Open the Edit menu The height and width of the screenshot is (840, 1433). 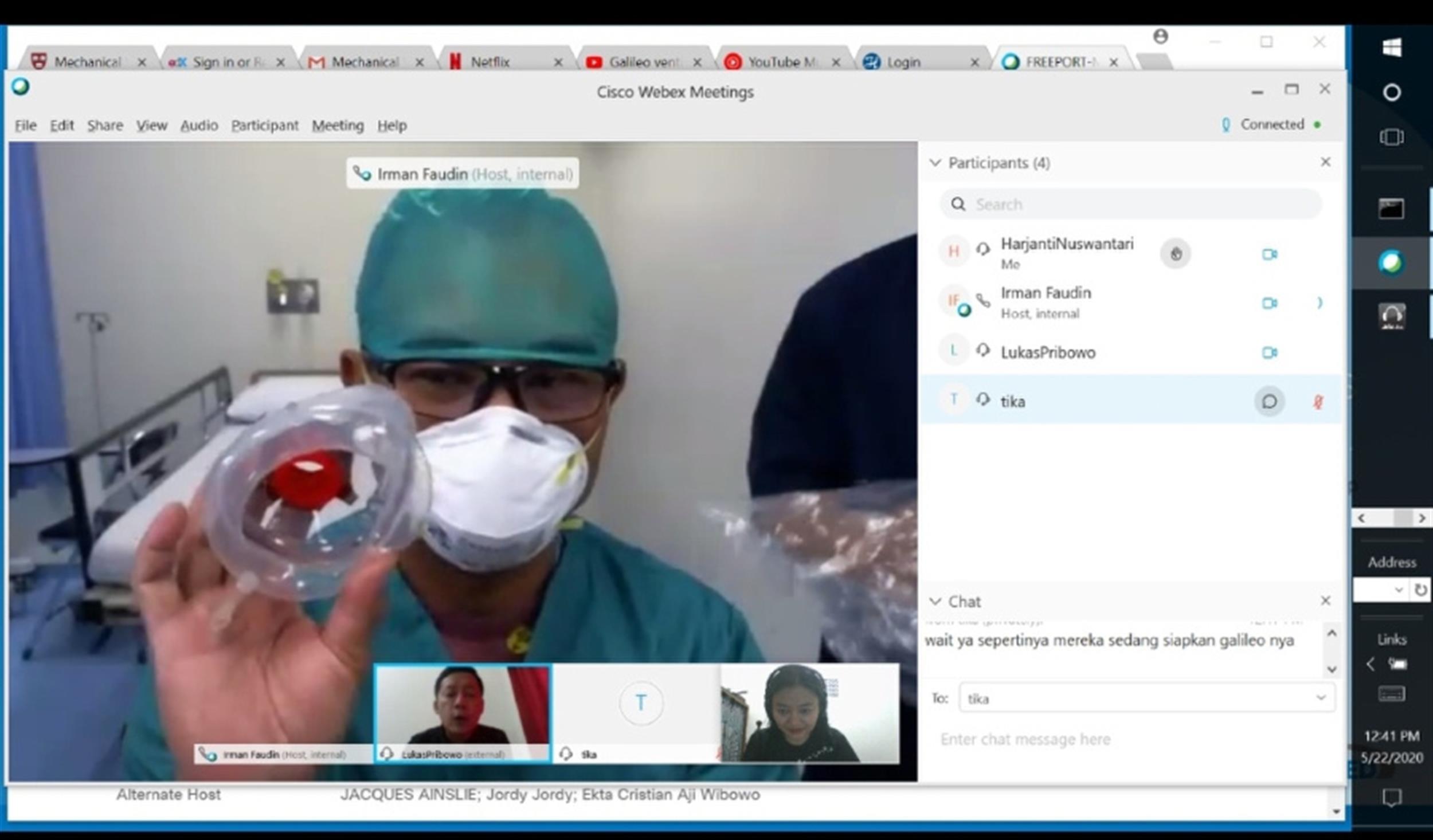pos(61,125)
